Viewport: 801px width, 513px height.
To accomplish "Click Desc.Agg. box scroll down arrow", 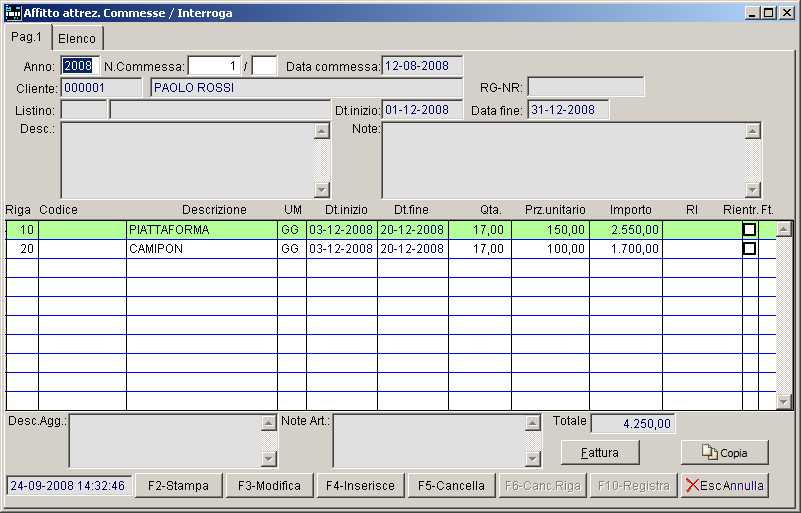I will coord(269,459).
